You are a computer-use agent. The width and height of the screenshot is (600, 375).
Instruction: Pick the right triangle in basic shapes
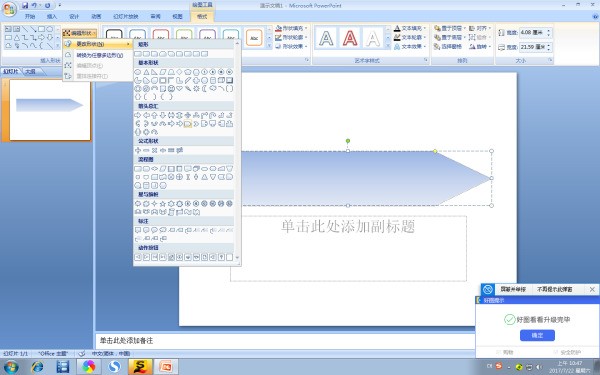tap(155, 72)
